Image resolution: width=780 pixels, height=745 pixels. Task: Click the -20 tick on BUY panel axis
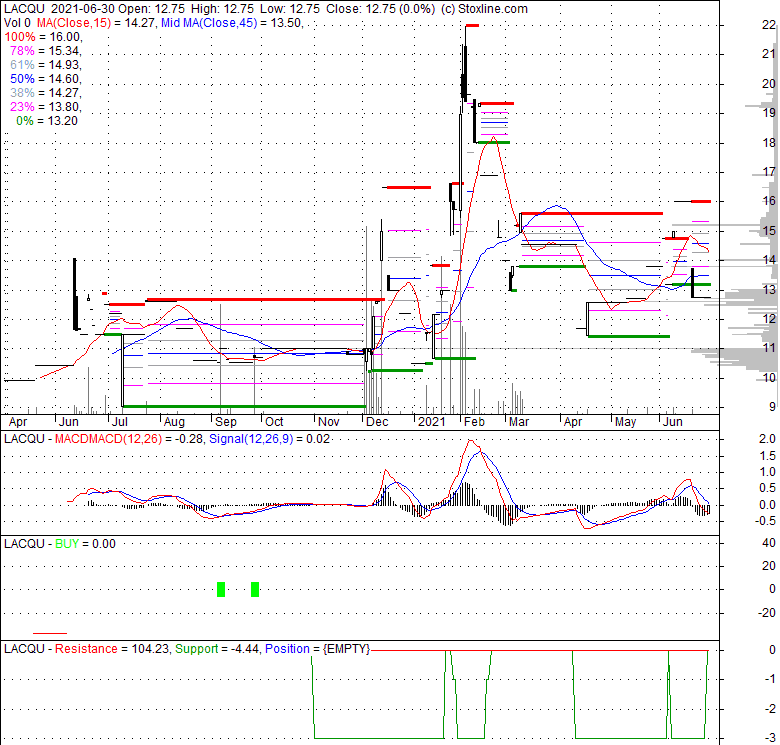767,612
